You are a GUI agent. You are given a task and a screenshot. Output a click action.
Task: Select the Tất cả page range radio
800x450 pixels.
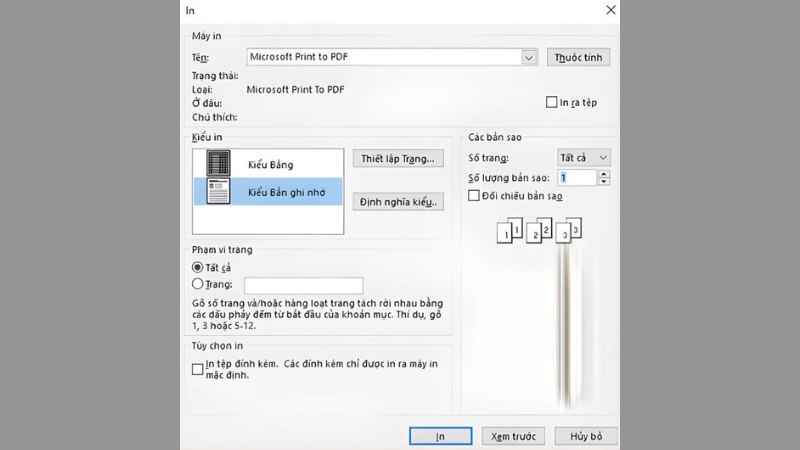[x=197, y=267]
